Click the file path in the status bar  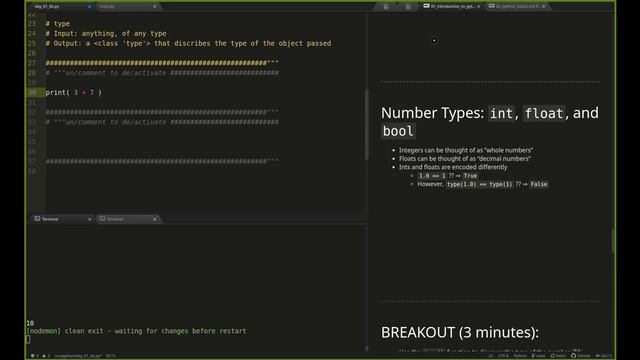pyautogui.click(x=78, y=356)
